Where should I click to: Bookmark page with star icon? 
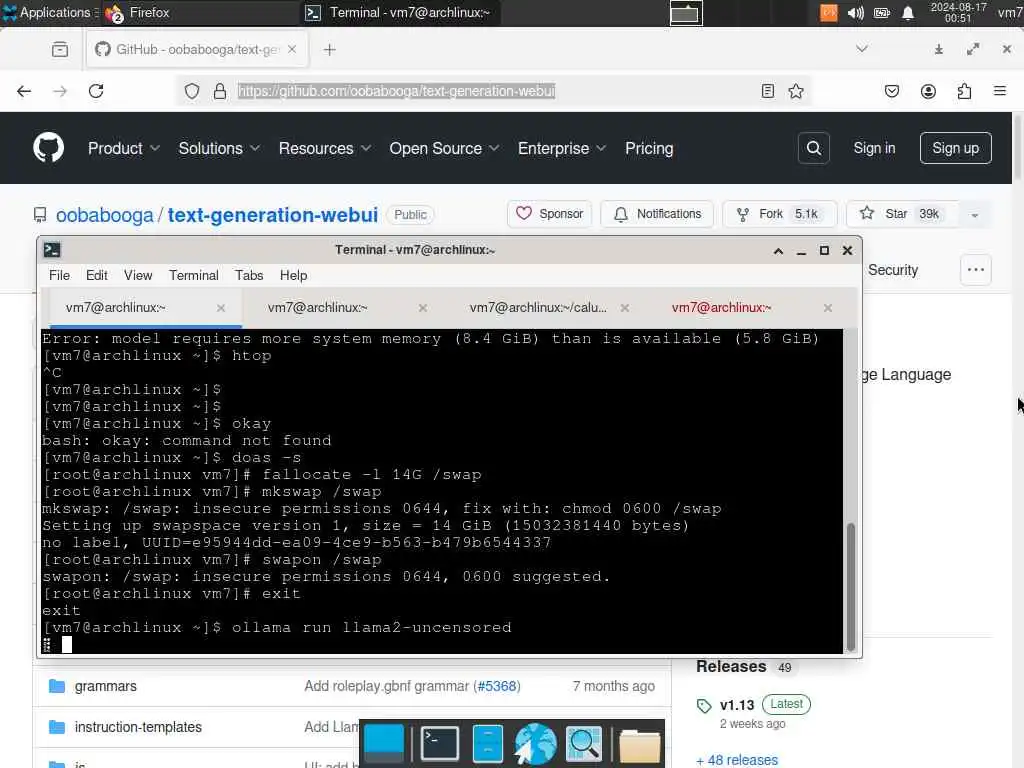coord(796,91)
